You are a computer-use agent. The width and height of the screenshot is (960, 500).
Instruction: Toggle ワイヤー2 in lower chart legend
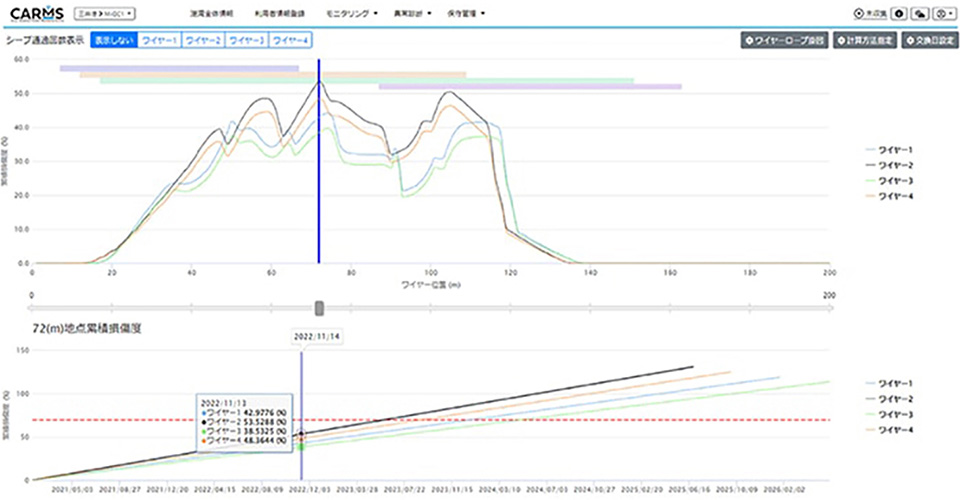click(x=889, y=399)
